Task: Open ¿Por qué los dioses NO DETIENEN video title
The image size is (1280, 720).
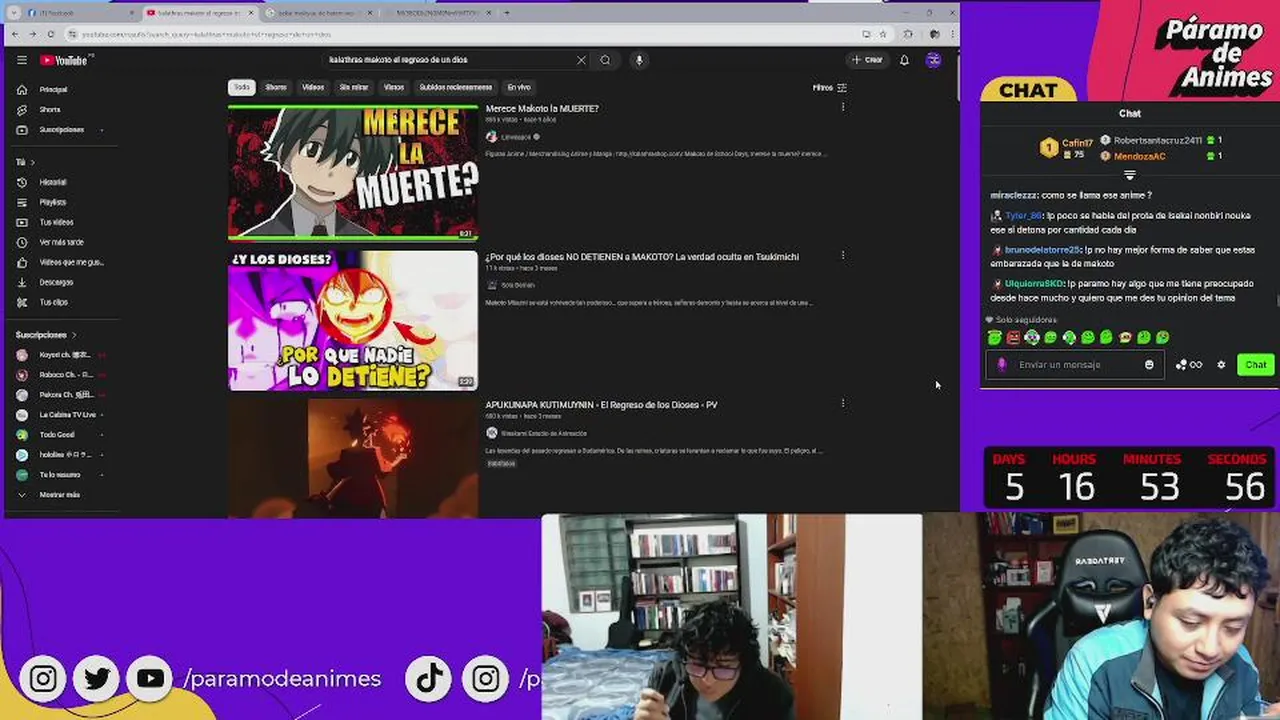Action: (x=642, y=257)
